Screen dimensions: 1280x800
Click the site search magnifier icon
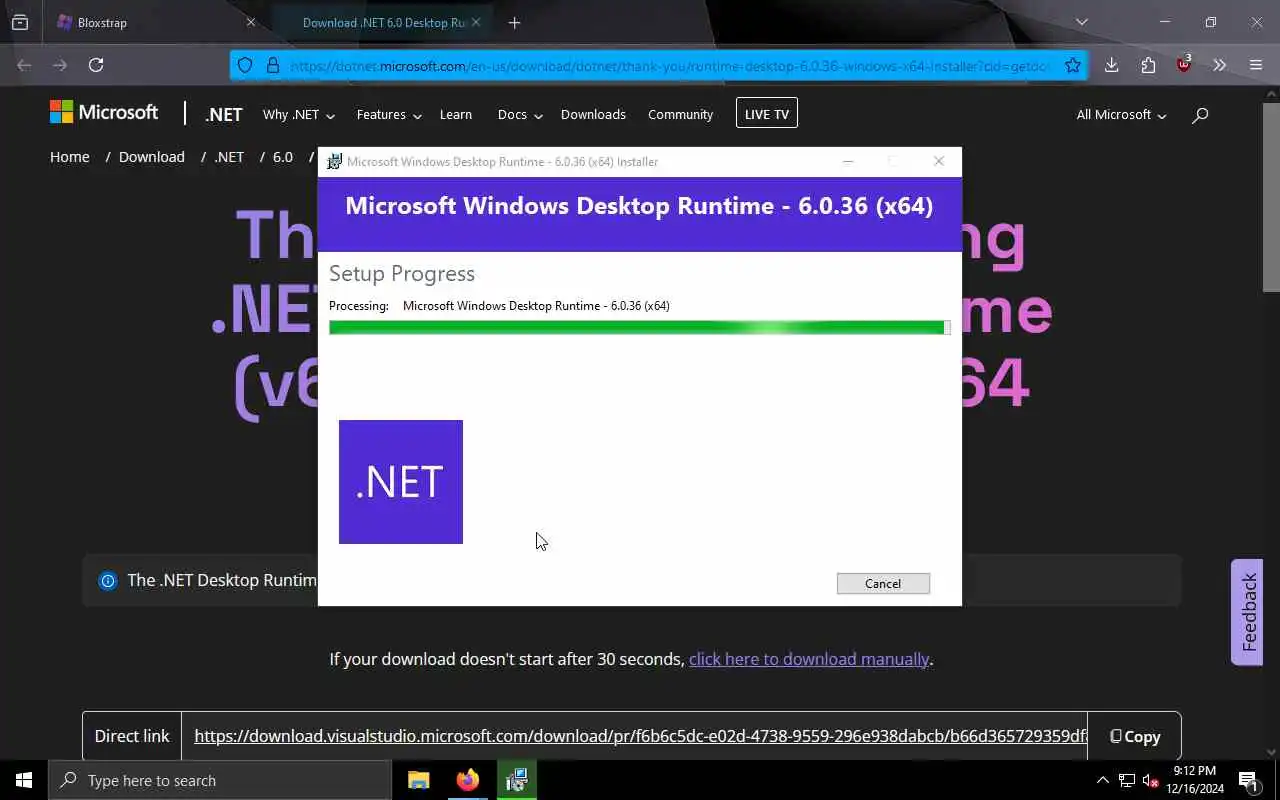[x=1200, y=115]
